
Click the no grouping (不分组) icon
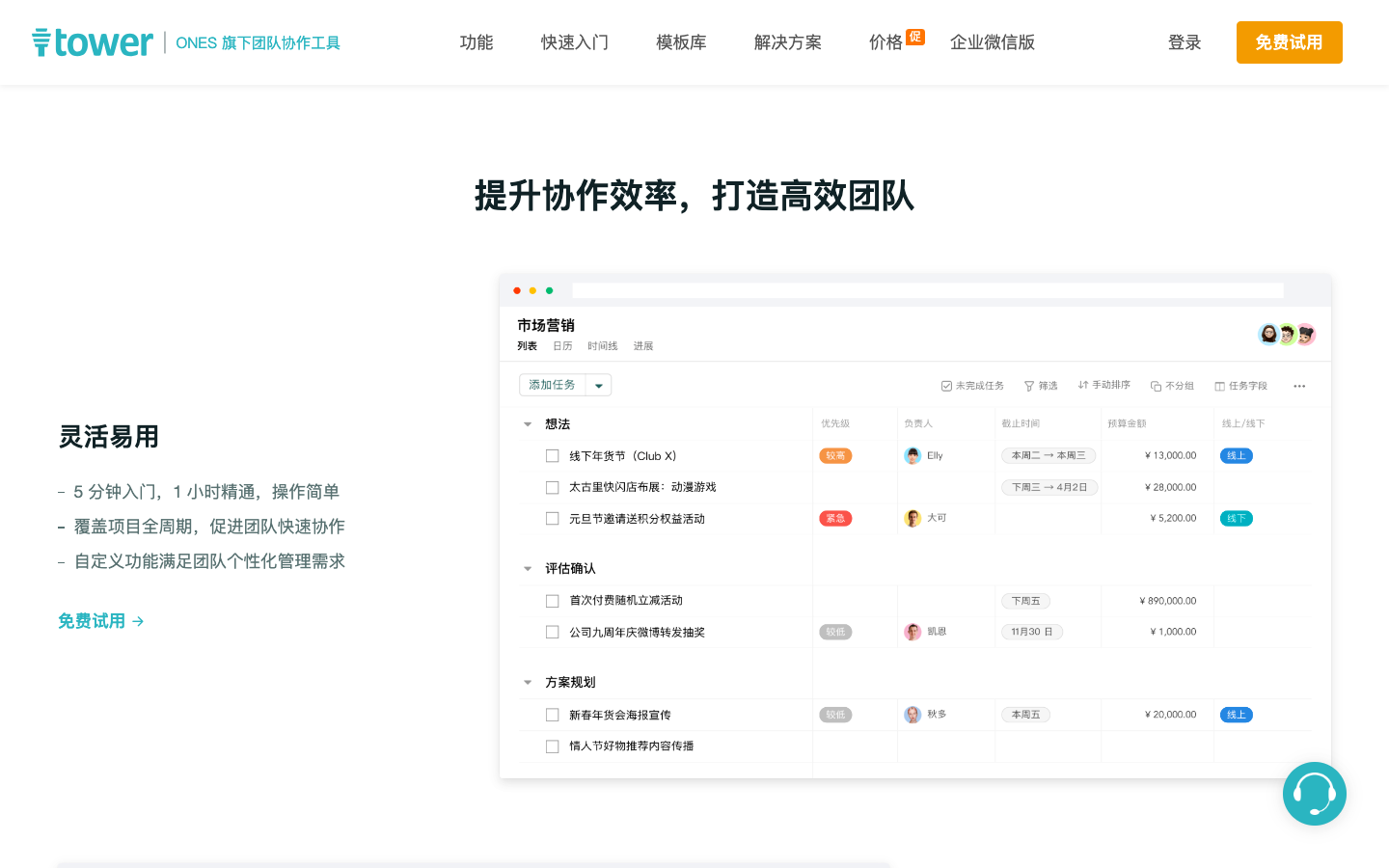pyautogui.click(x=1156, y=386)
